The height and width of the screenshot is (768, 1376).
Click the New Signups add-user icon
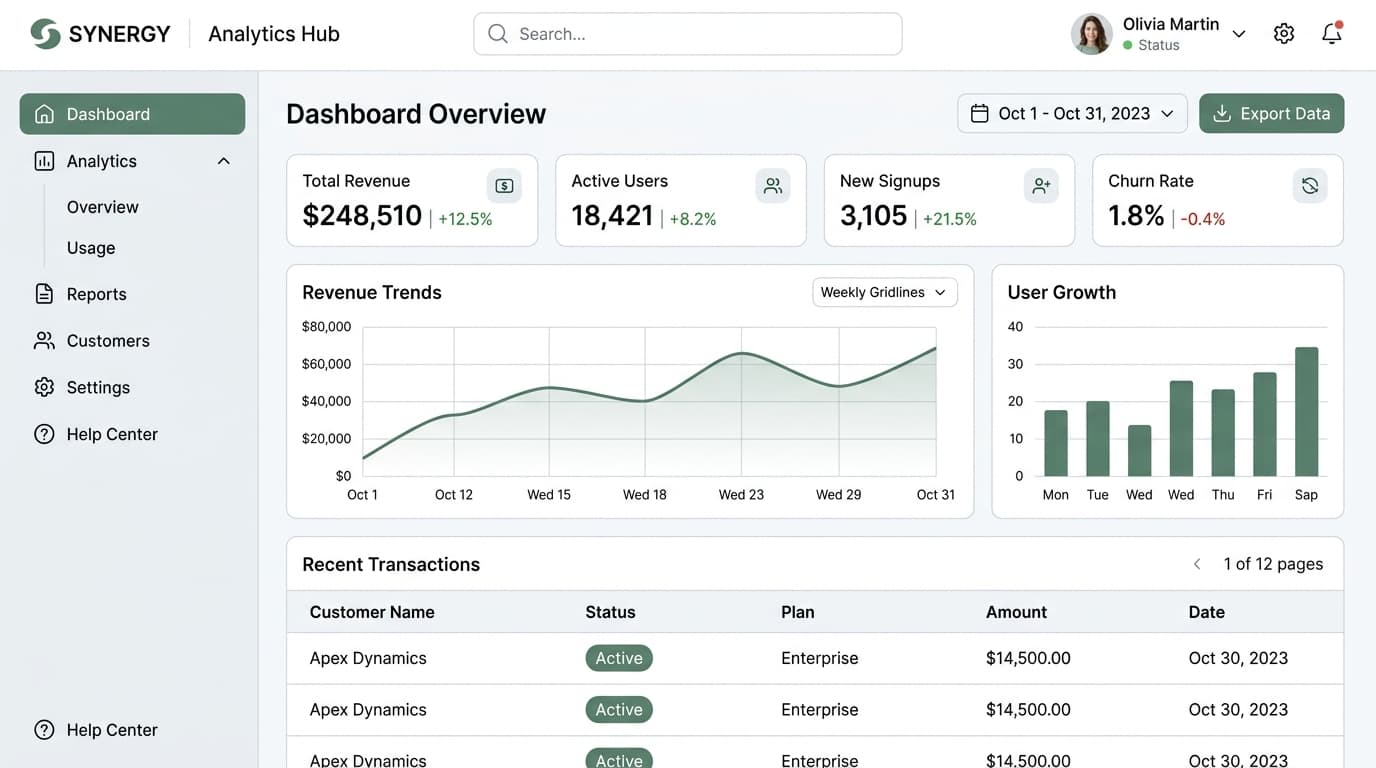click(1041, 186)
